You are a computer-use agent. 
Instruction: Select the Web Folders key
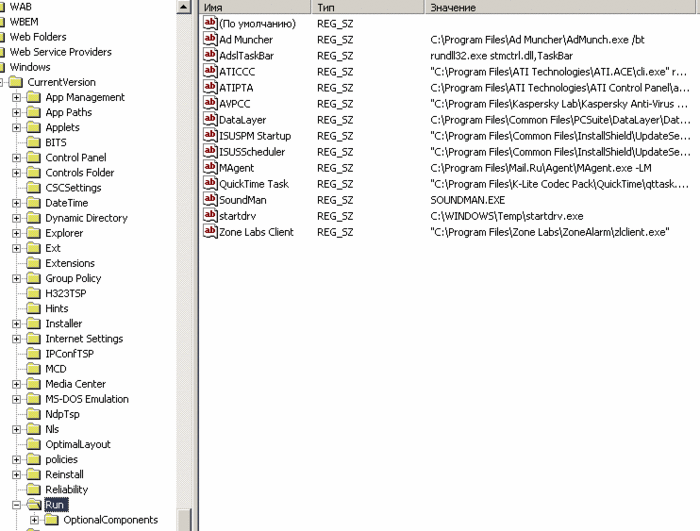click(38, 37)
